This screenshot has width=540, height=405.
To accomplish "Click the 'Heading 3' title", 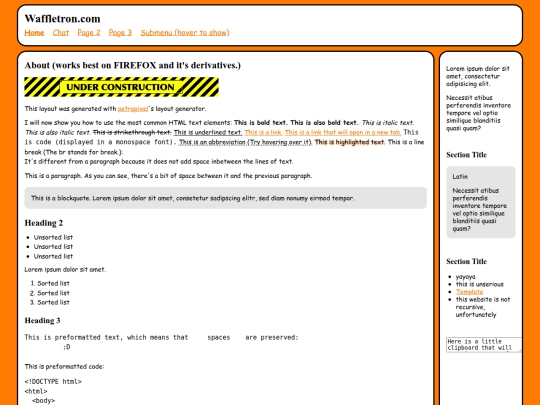I will click(42, 321).
